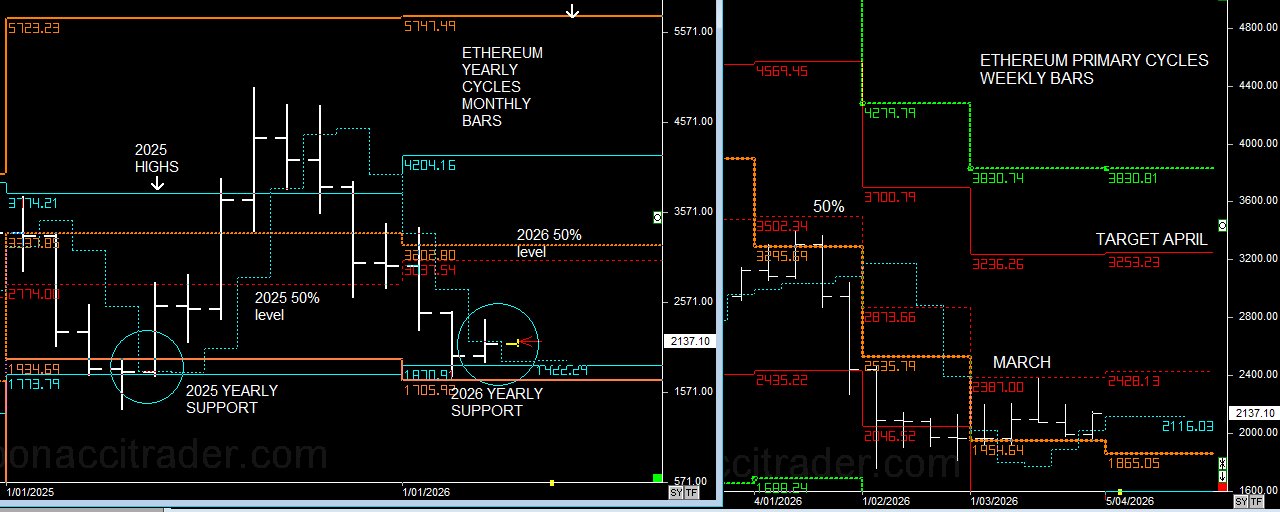Screen dimensions: 1280x512
Task: Click the 4204.16 level label
Action: 430,165
